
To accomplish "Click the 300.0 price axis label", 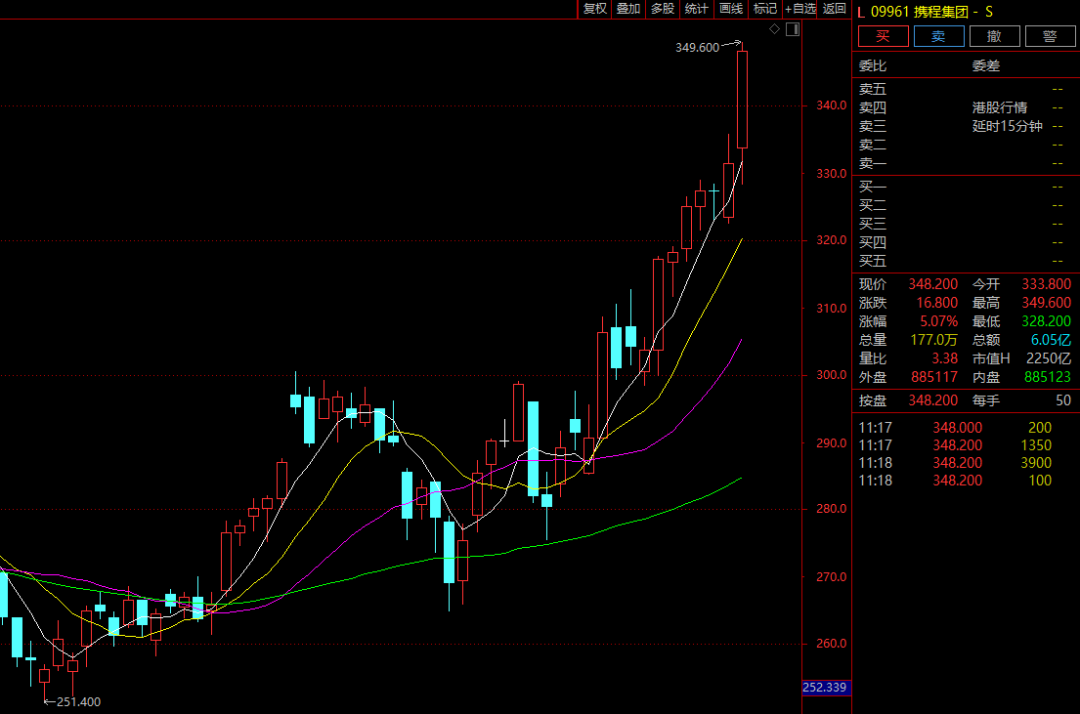I will [x=831, y=375].
